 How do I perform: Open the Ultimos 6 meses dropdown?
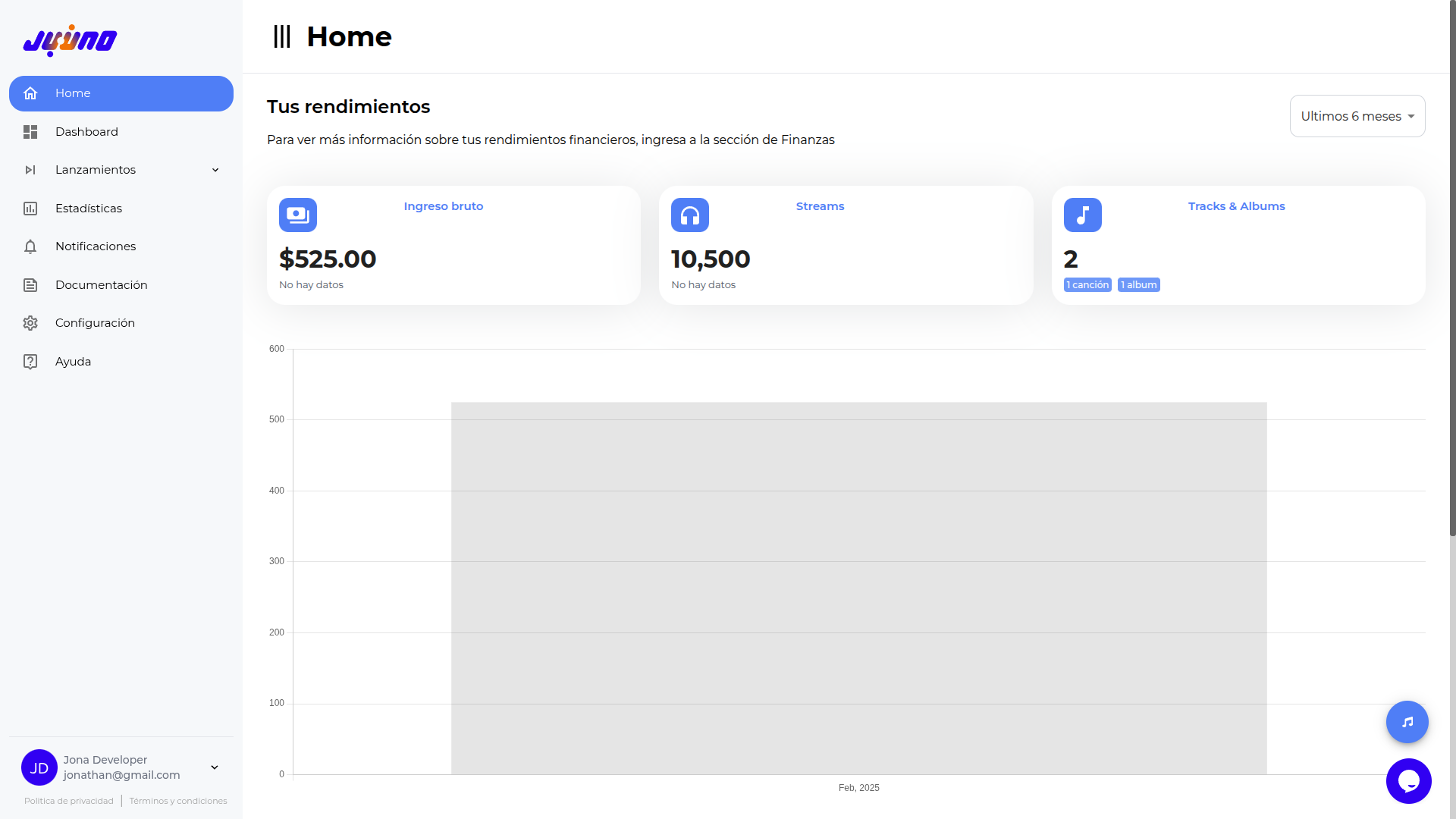(x=1357, y=116)
